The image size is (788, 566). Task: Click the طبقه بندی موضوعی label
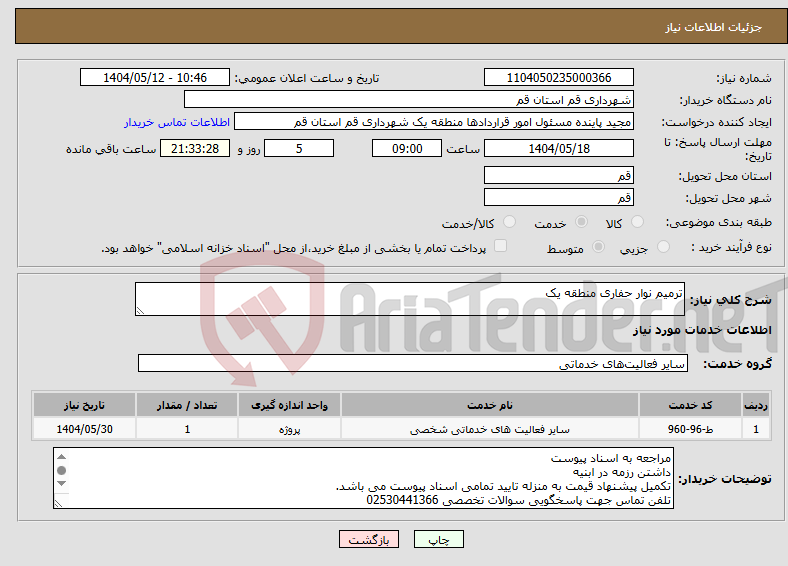tap(719, 222)
